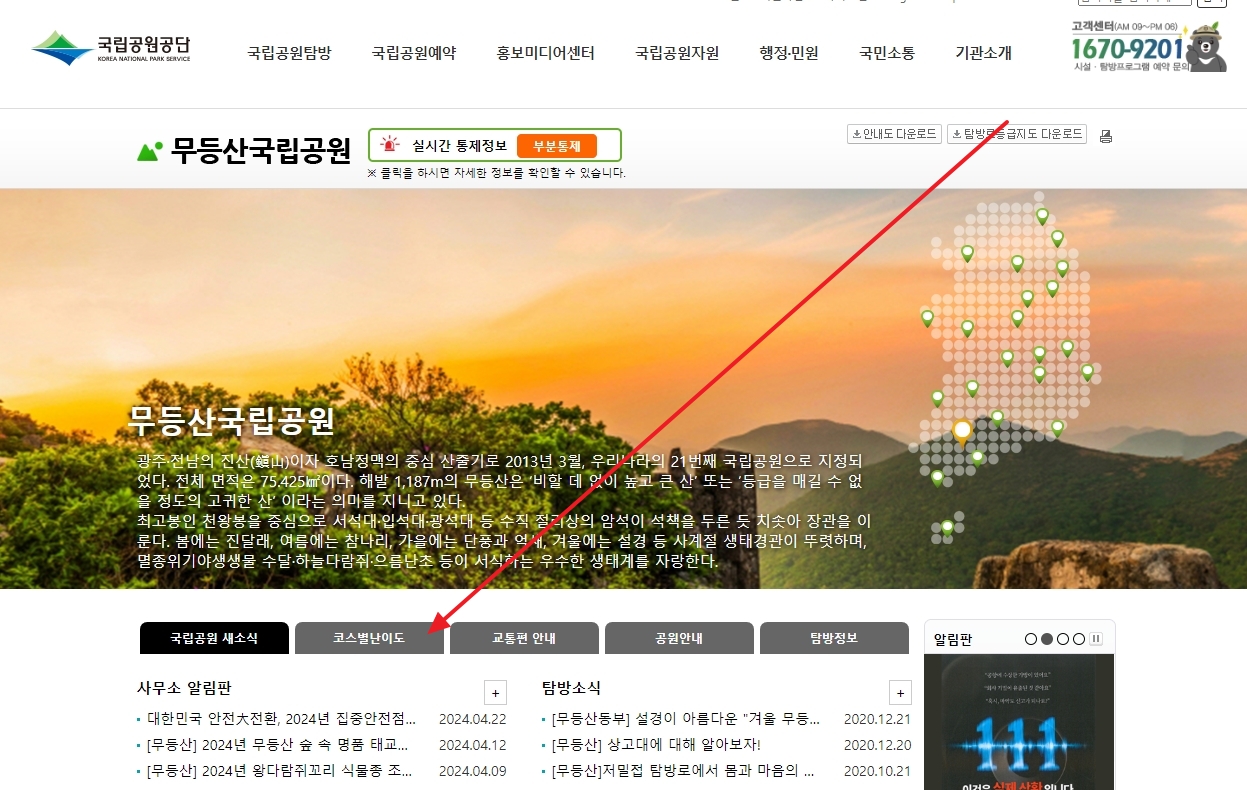This screenshot has width=1247, height=790.
Task: Switch to the 공원안내 tab
Action: tap(679, 638)
